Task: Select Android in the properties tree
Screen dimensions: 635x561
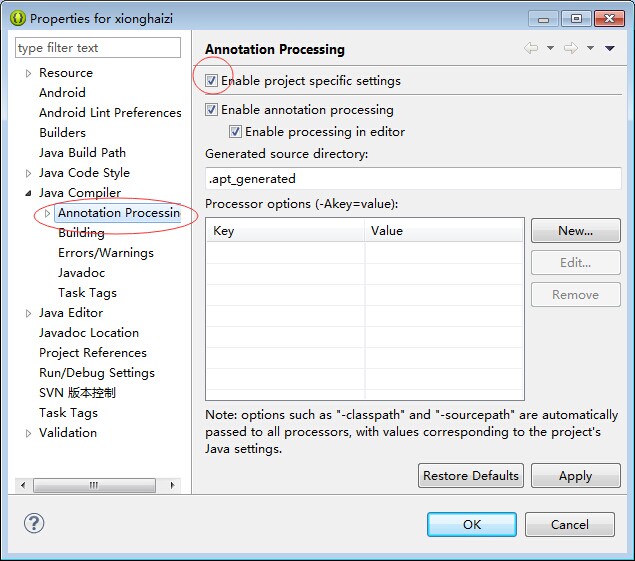Action: click(62, 93)
